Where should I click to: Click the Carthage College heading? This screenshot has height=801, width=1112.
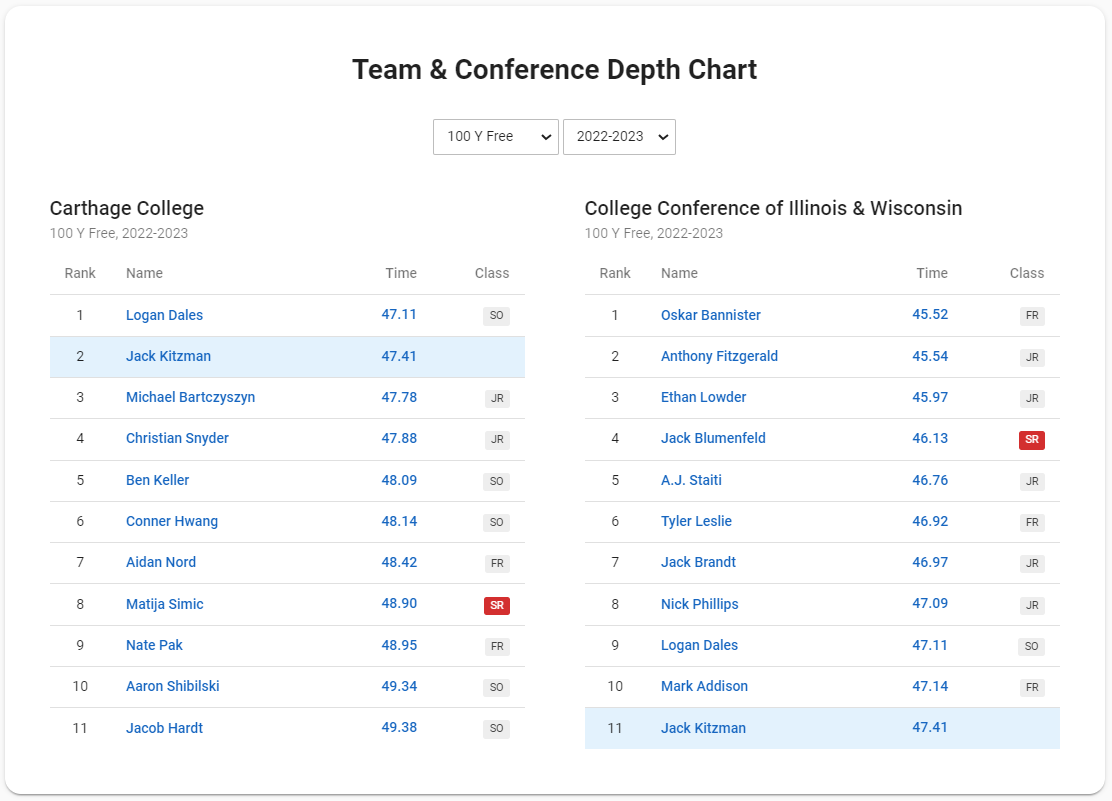pyautogui.click(x=127, y=209)
